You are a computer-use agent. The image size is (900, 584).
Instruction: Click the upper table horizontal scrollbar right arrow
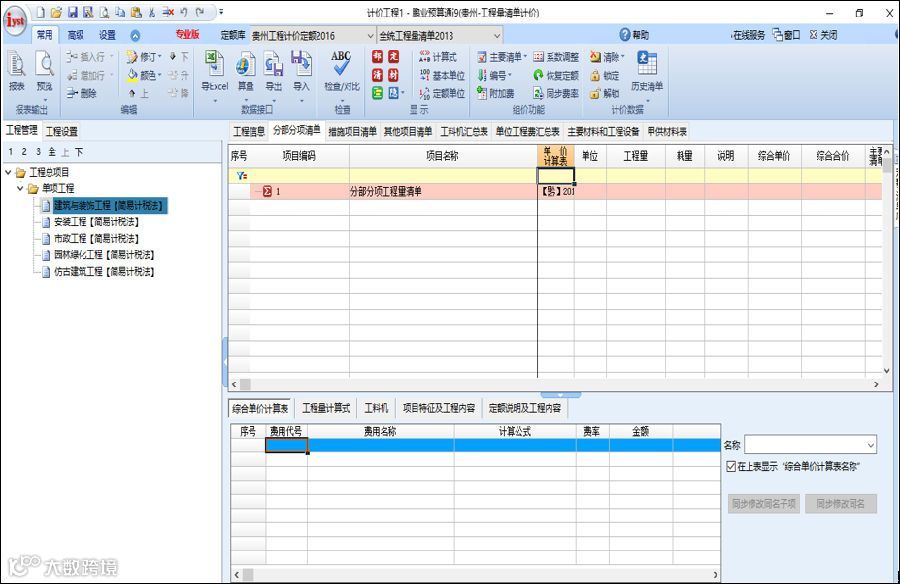pyautogui.click(x=876, y=384)
